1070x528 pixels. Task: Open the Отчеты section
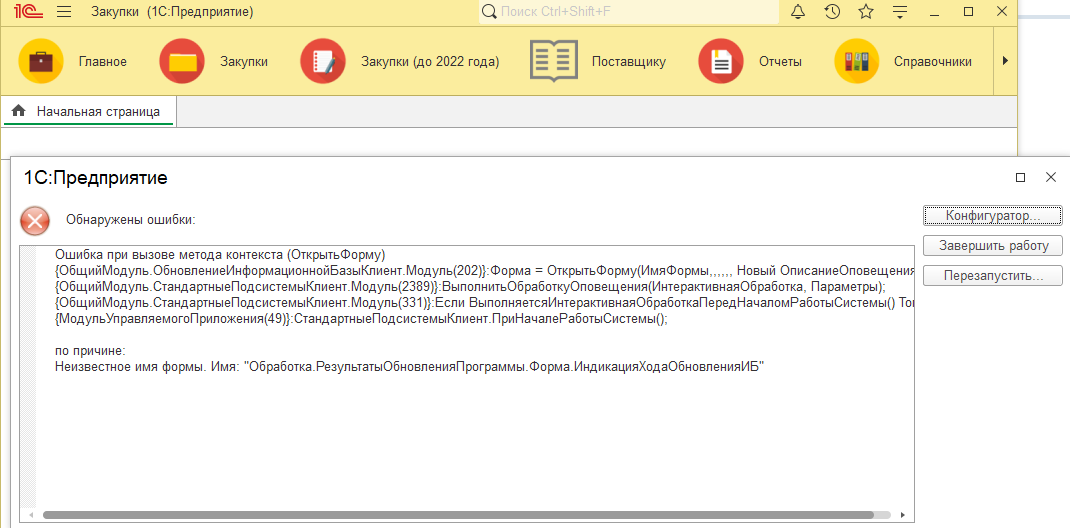[780, 61]
